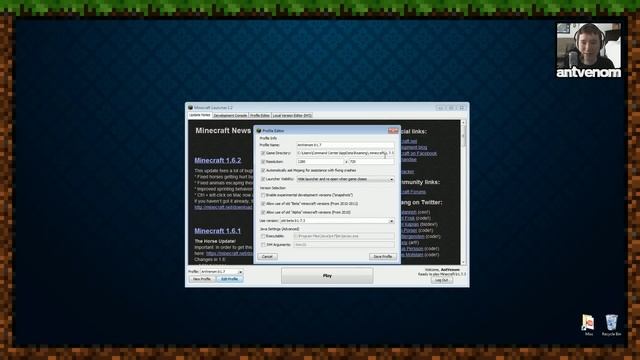The image size is (640, 360).
Task: Switch to the Update Notes tab
Action: (x=200, y=115)
